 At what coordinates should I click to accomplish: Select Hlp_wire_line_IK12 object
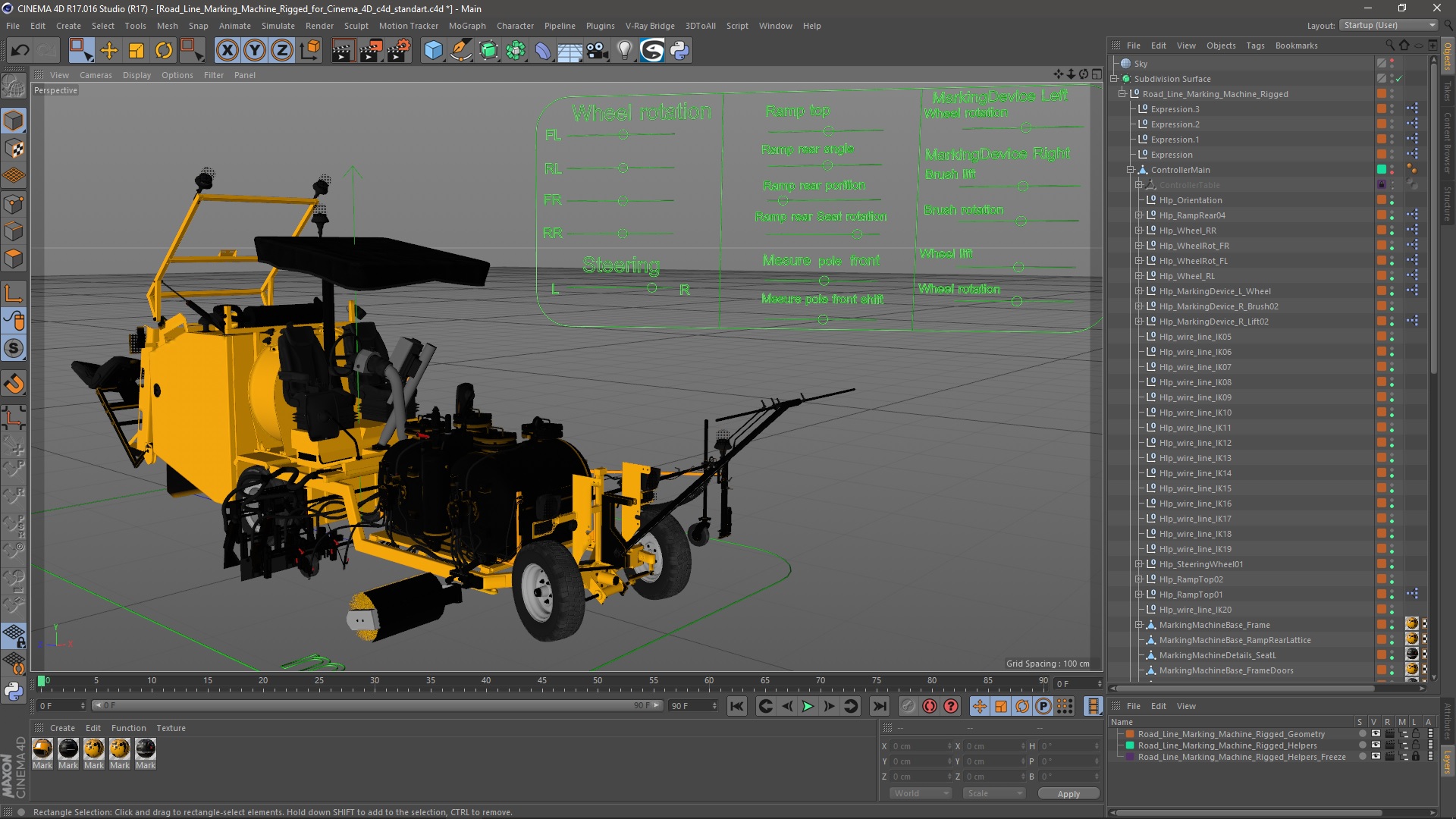point(1195,443)
